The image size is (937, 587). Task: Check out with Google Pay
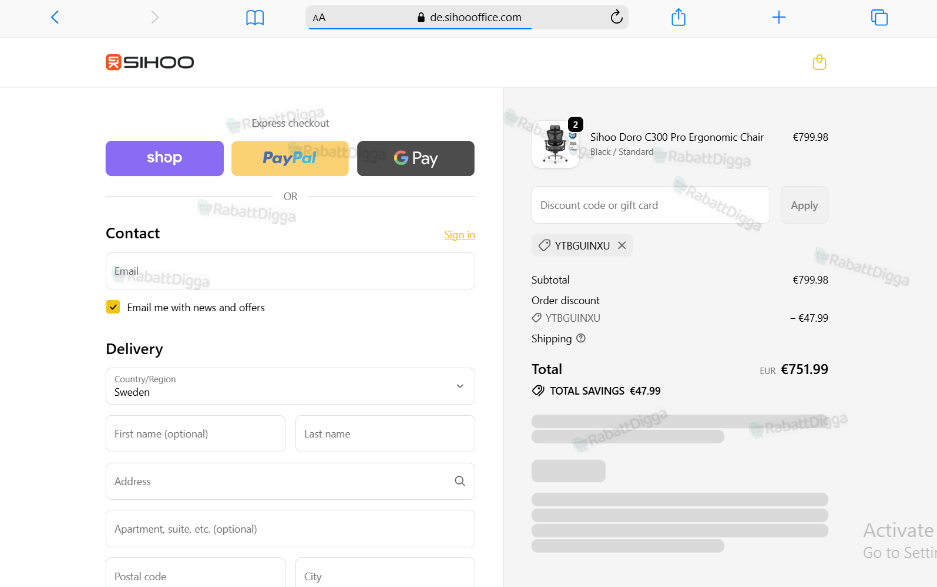tap(416, 158)
